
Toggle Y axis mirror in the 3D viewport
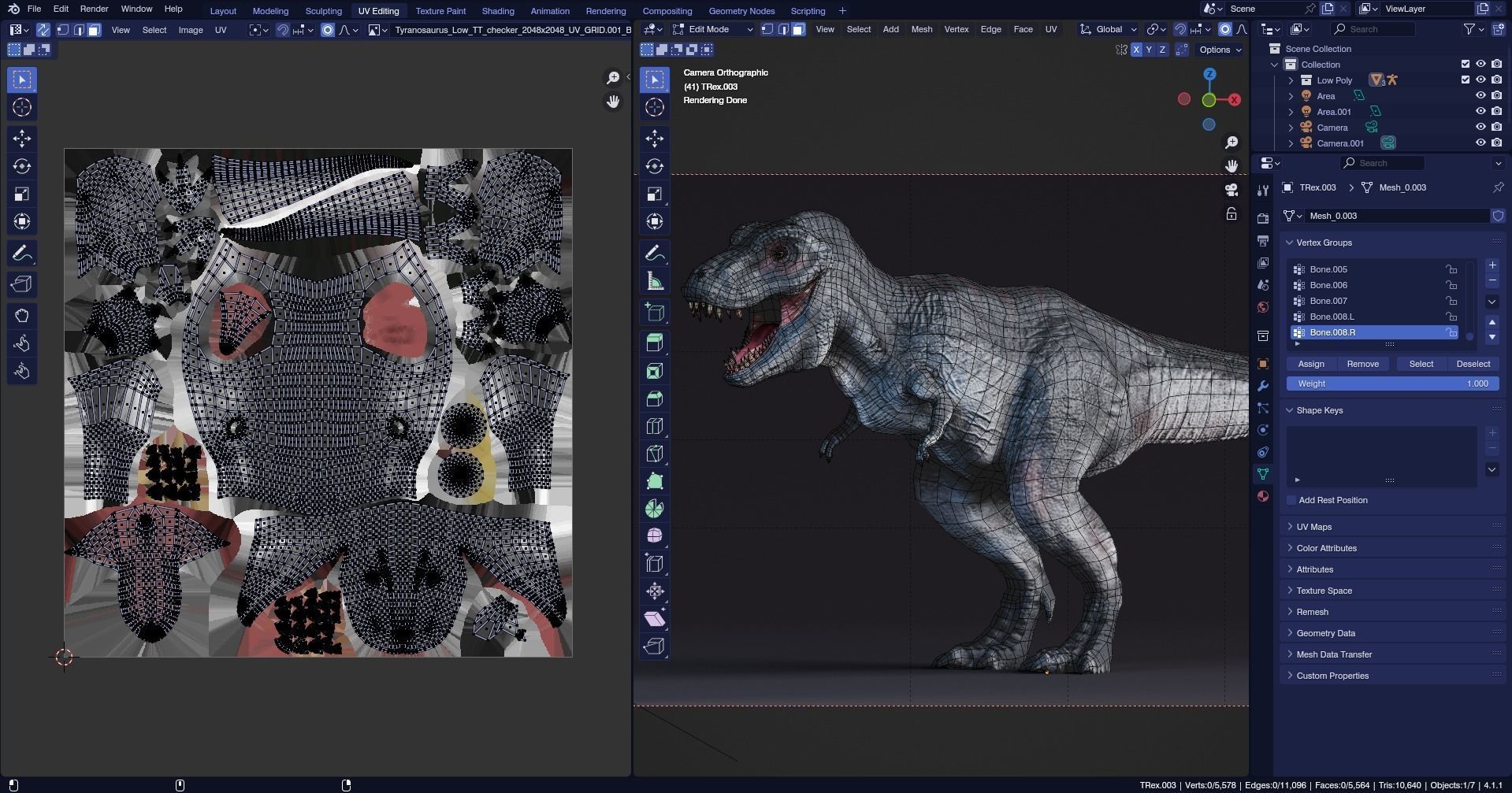[x=1149, y=50]
